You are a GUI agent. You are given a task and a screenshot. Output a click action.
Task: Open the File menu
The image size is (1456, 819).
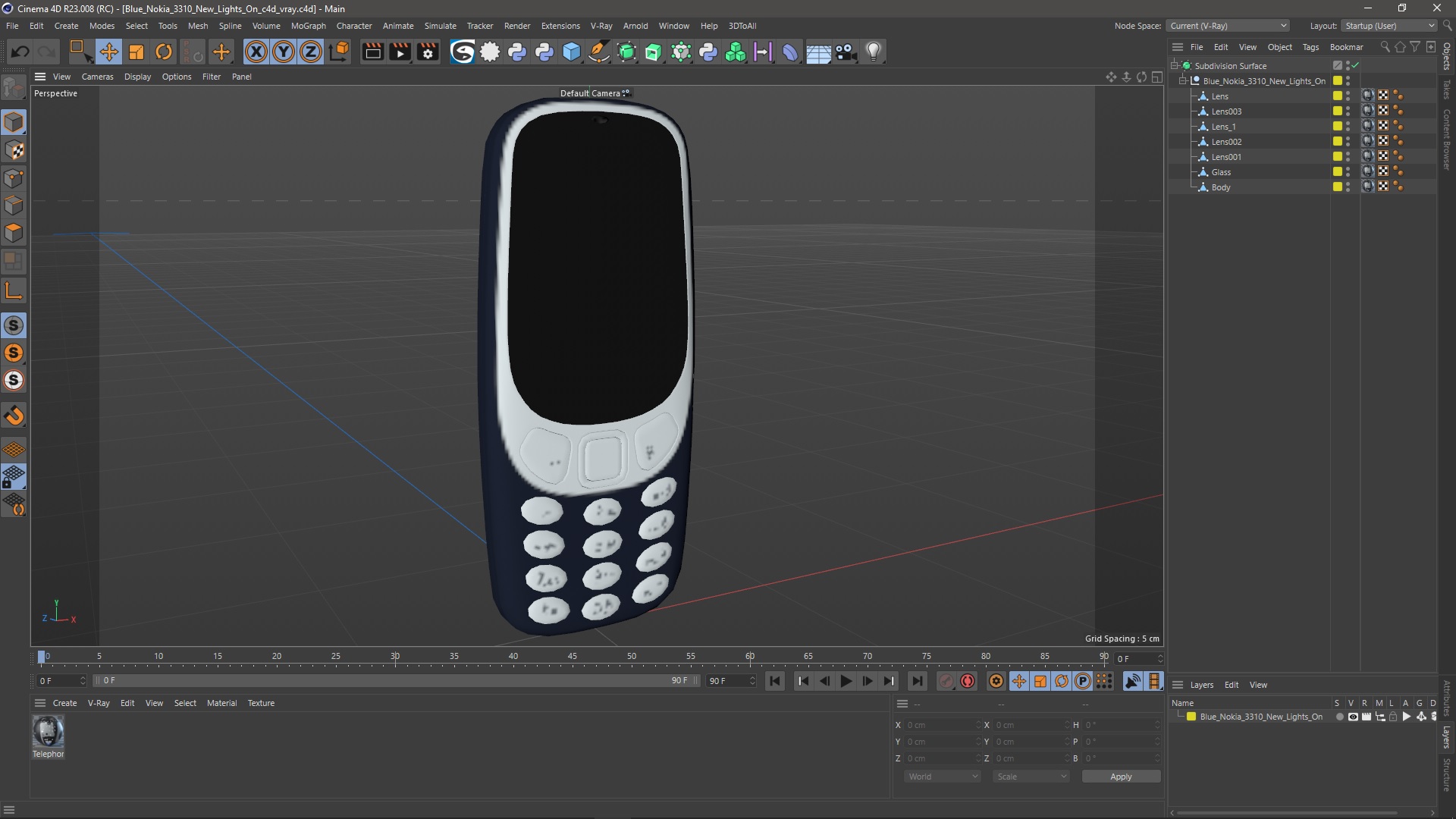click(12, 26)
